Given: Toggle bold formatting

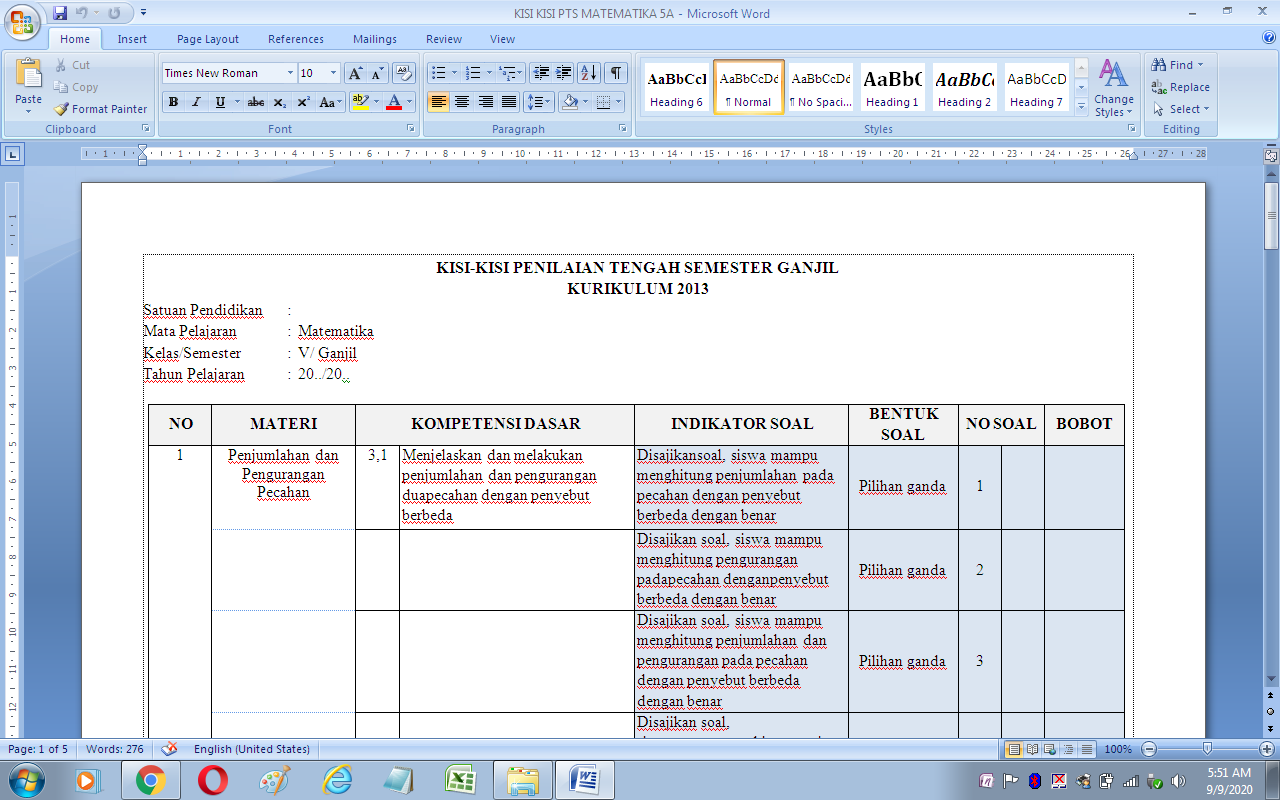Looking at the screenshot, I should pyautogui.click(x=173, y=102).
